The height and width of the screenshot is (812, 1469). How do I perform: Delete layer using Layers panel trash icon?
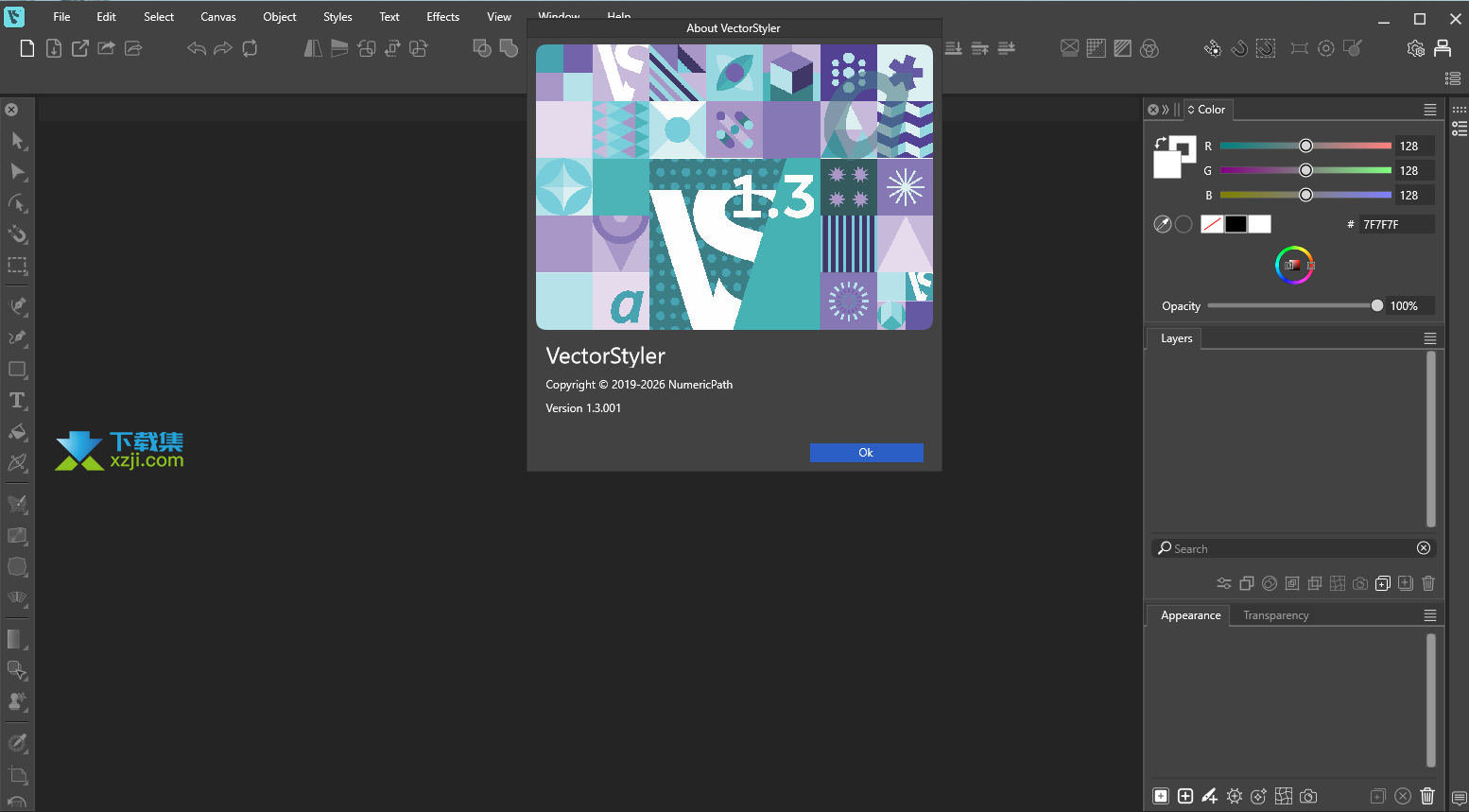tap(1428, 583)
